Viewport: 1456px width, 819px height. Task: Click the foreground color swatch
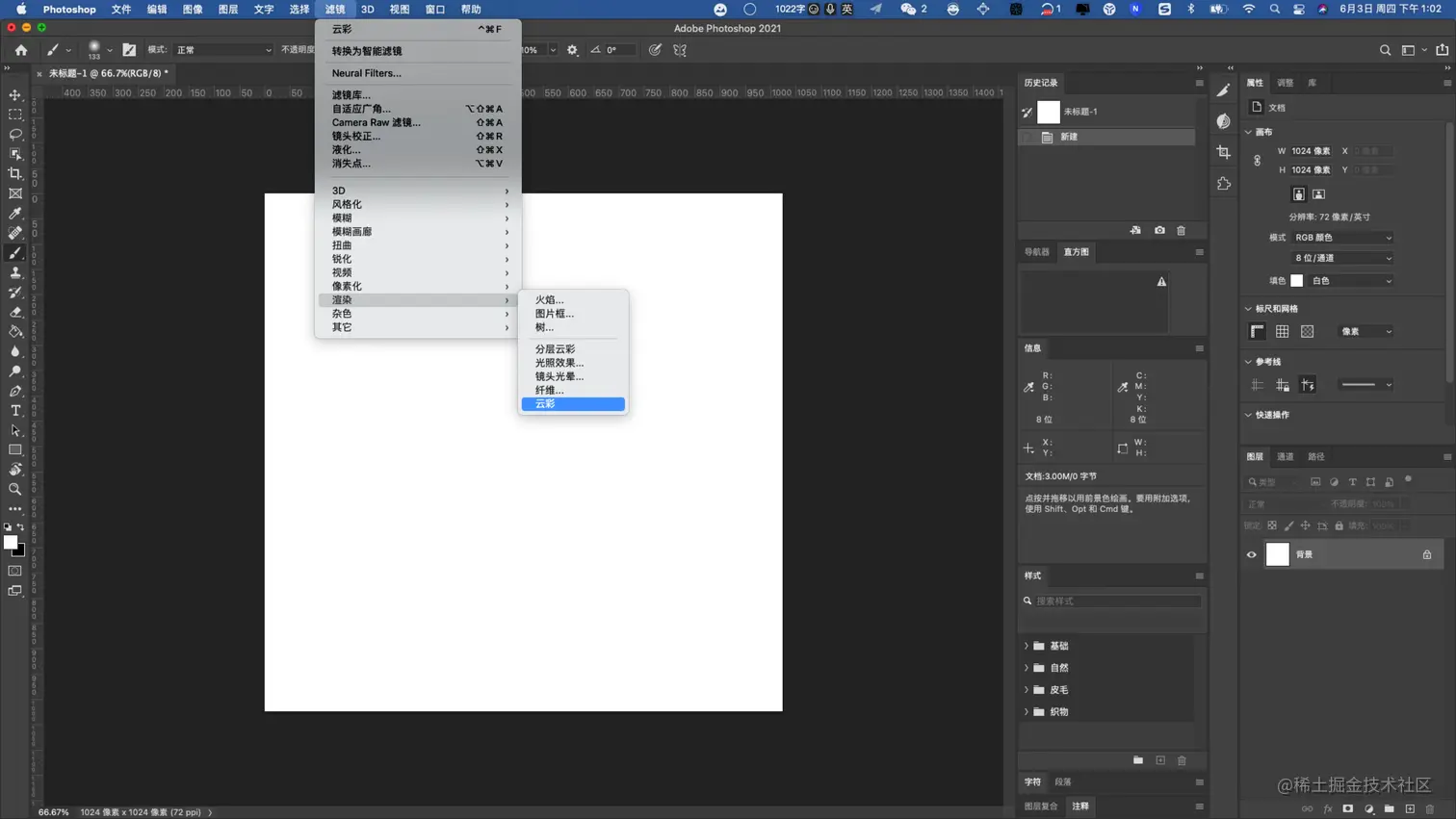(11, 542)
